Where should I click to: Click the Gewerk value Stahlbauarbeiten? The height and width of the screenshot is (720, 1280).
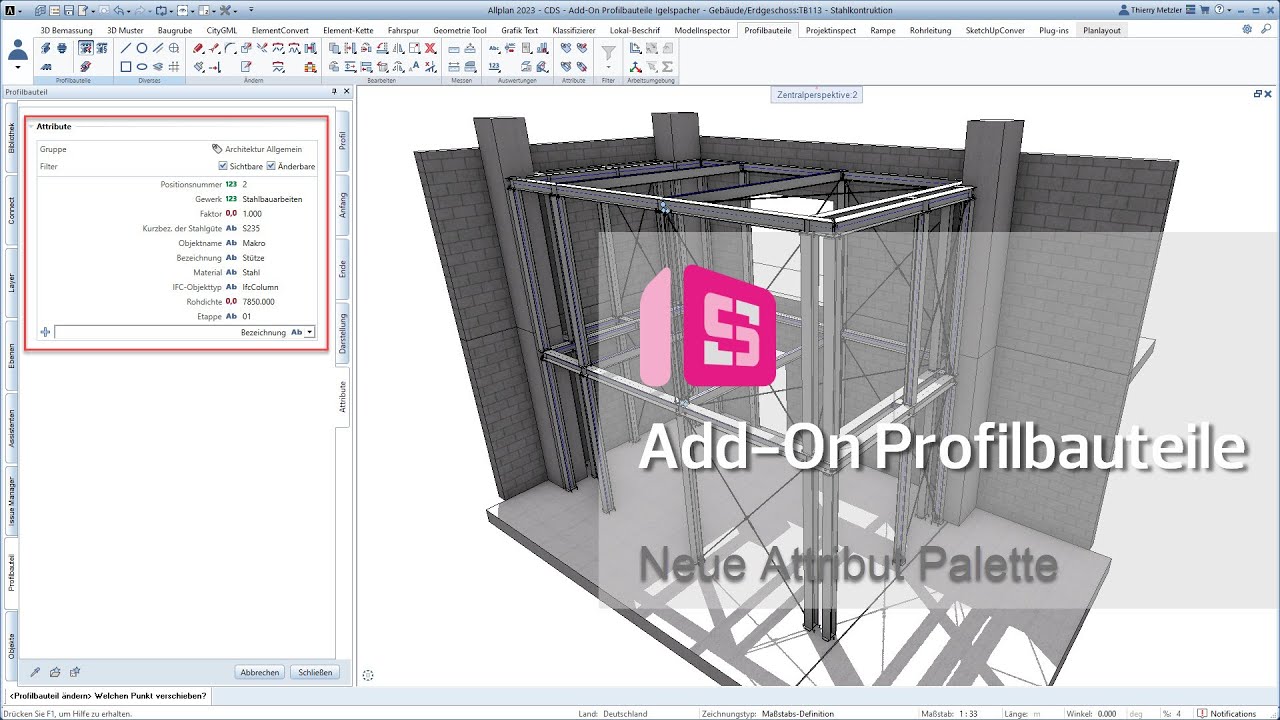272,199
